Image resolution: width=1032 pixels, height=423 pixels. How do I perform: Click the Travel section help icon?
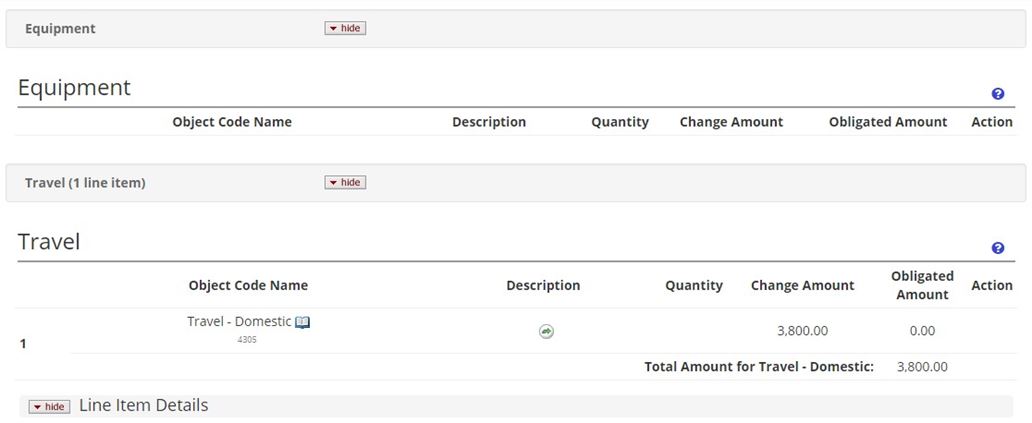(x=997, y=248)
